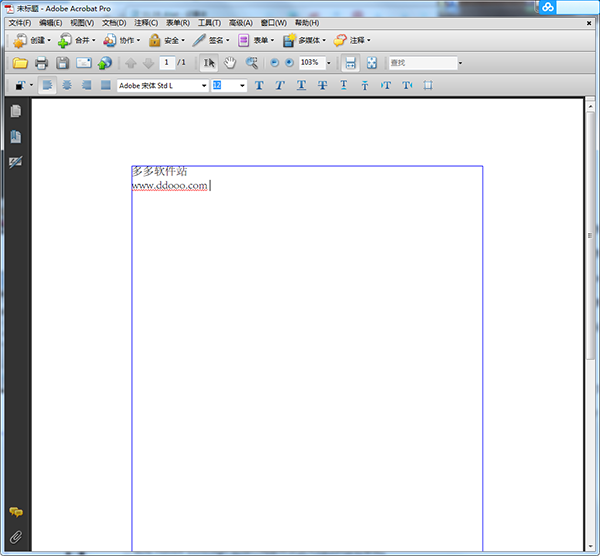Viewport: 600px width, 556px height.
Task: Click the Print icon in toolbar
Action: pyautogui.click(x=41, y=63)
